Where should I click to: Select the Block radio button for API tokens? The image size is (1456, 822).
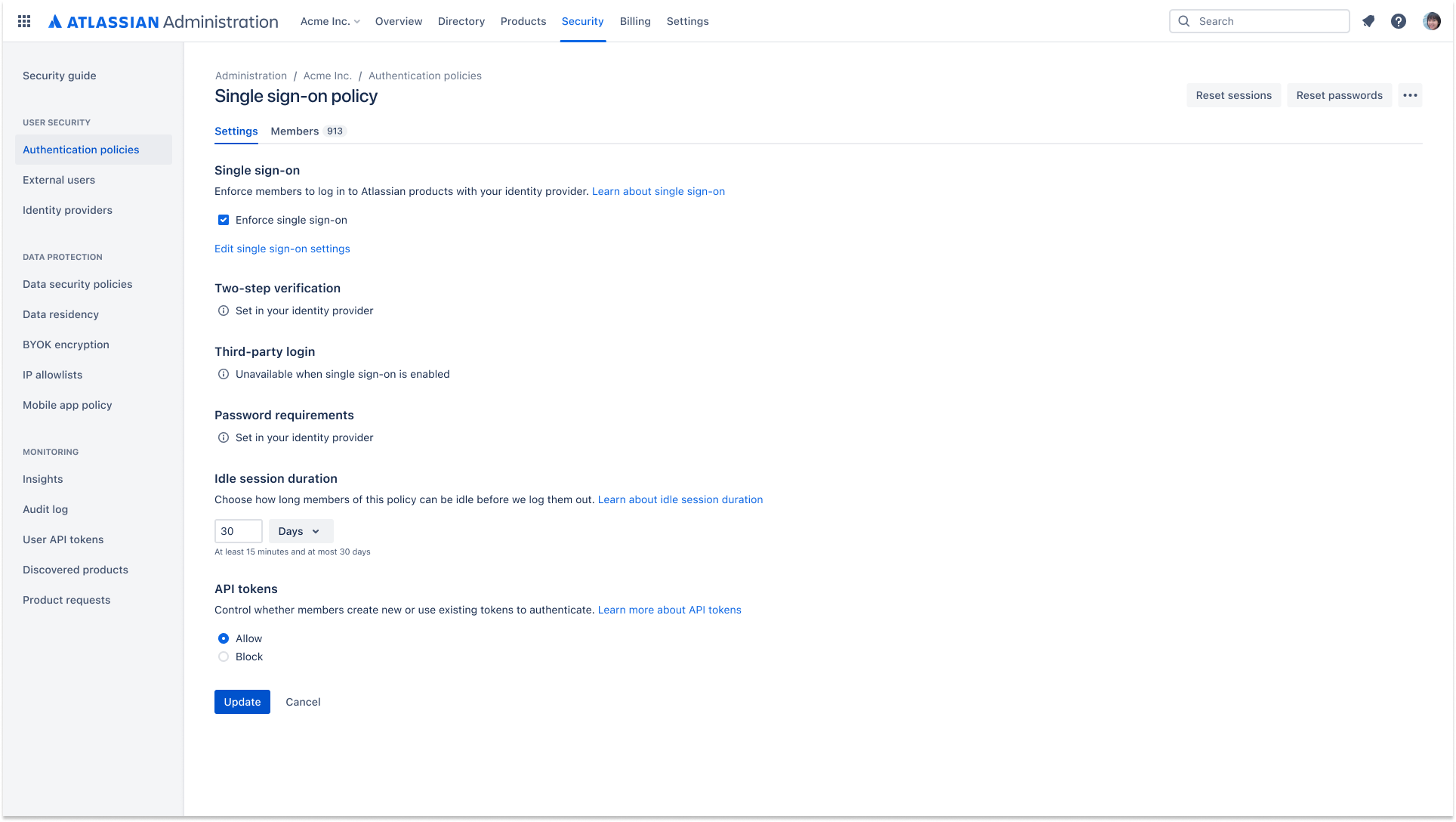click(x=223, y=657)
